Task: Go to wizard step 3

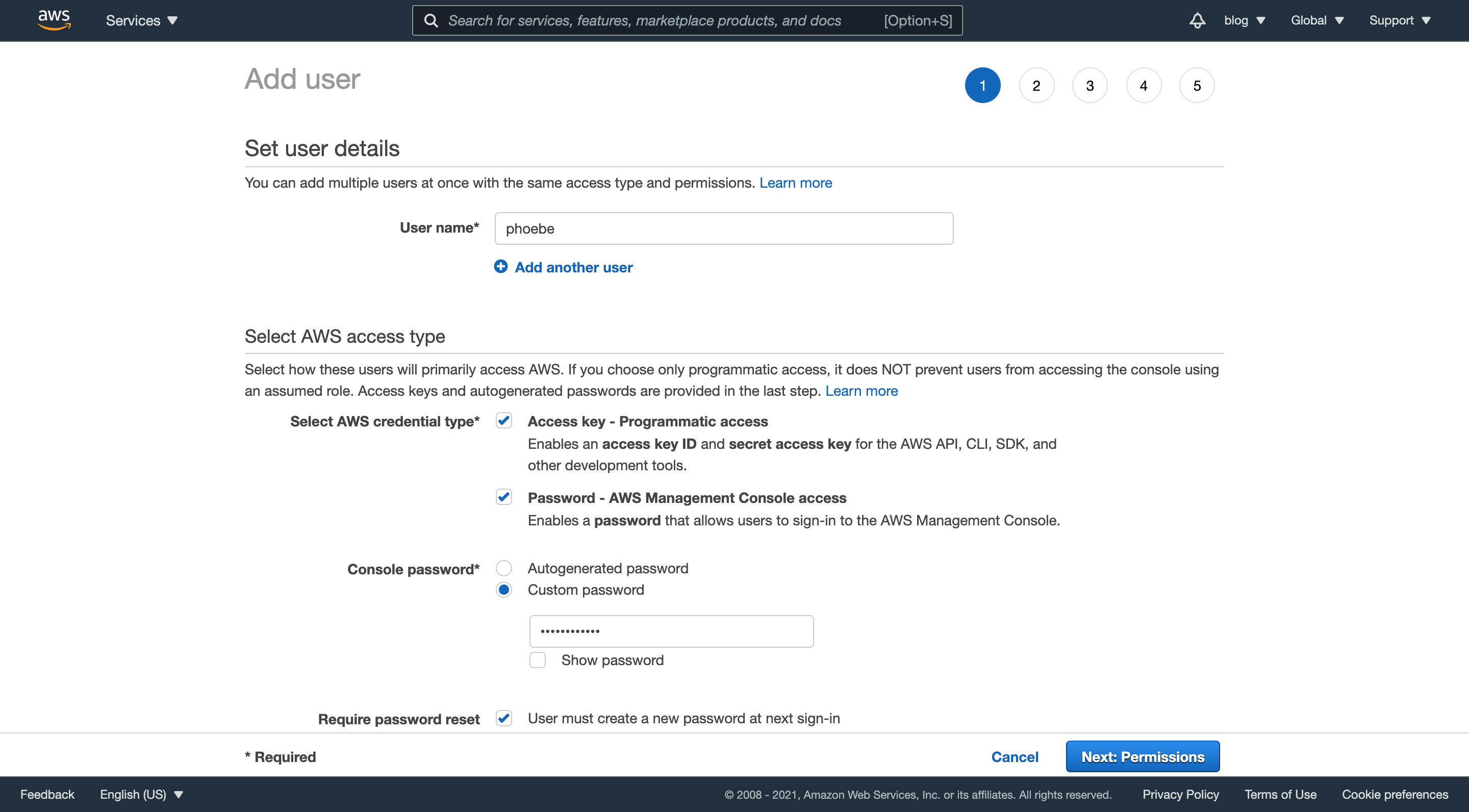Action: click(1090, 86)
